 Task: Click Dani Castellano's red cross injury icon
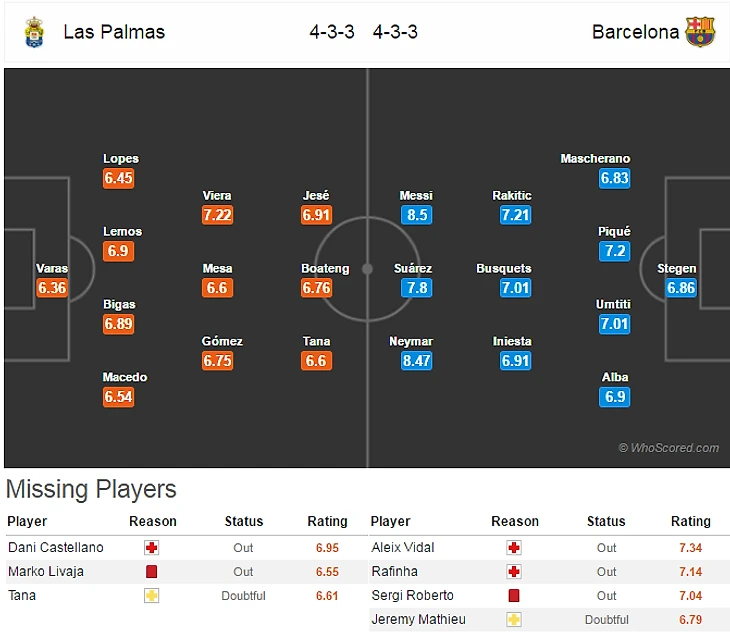151,548
